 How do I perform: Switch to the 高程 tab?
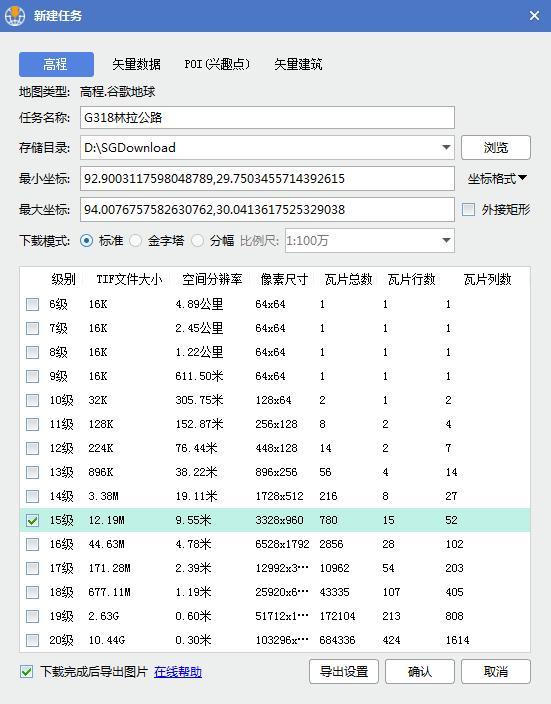(56, 64)
